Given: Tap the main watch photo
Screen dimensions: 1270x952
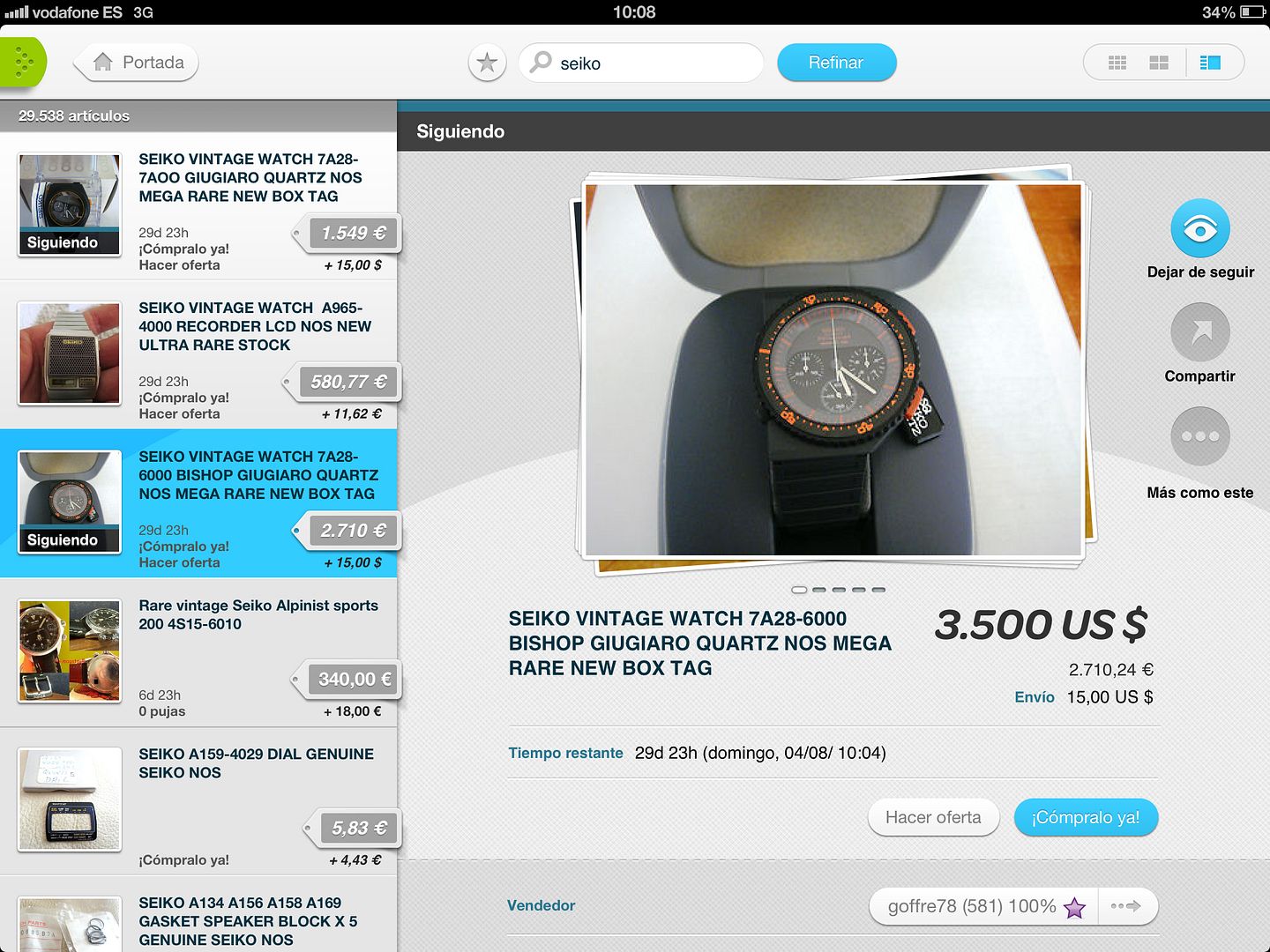Looking at the screenshot, I should (x=833, y=369).
